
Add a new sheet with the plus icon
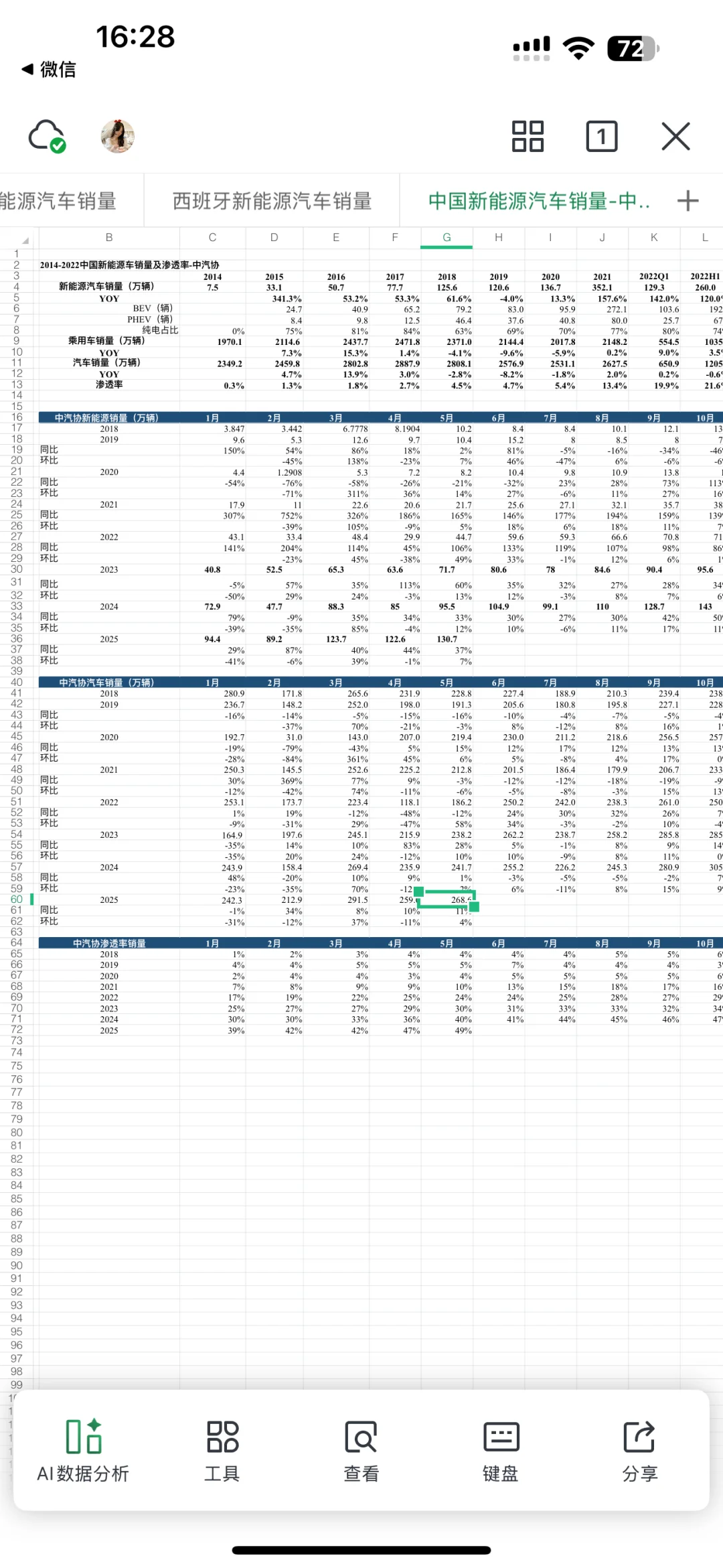coord(688,201)
